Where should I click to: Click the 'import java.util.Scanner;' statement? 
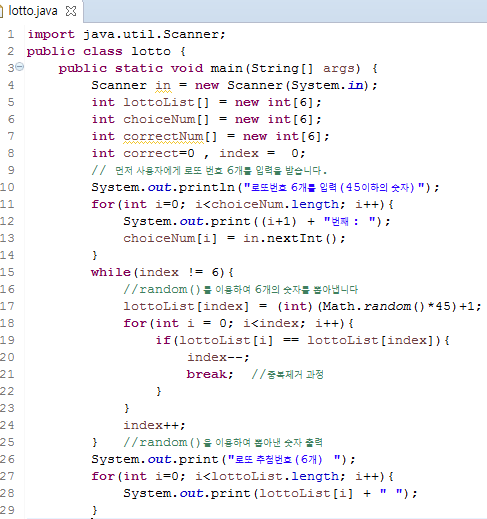coord(127,34)
